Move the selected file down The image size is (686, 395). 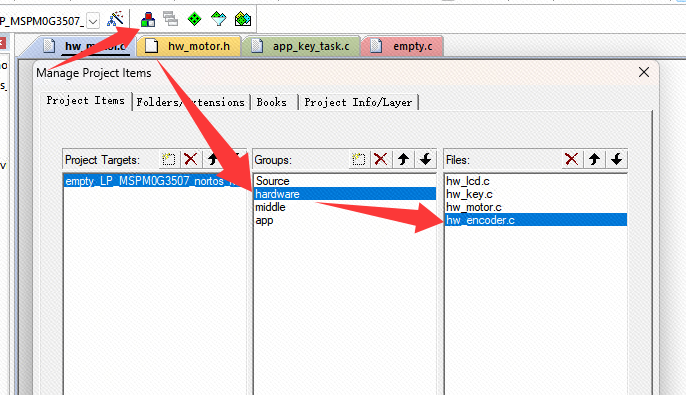click(616, 159)
